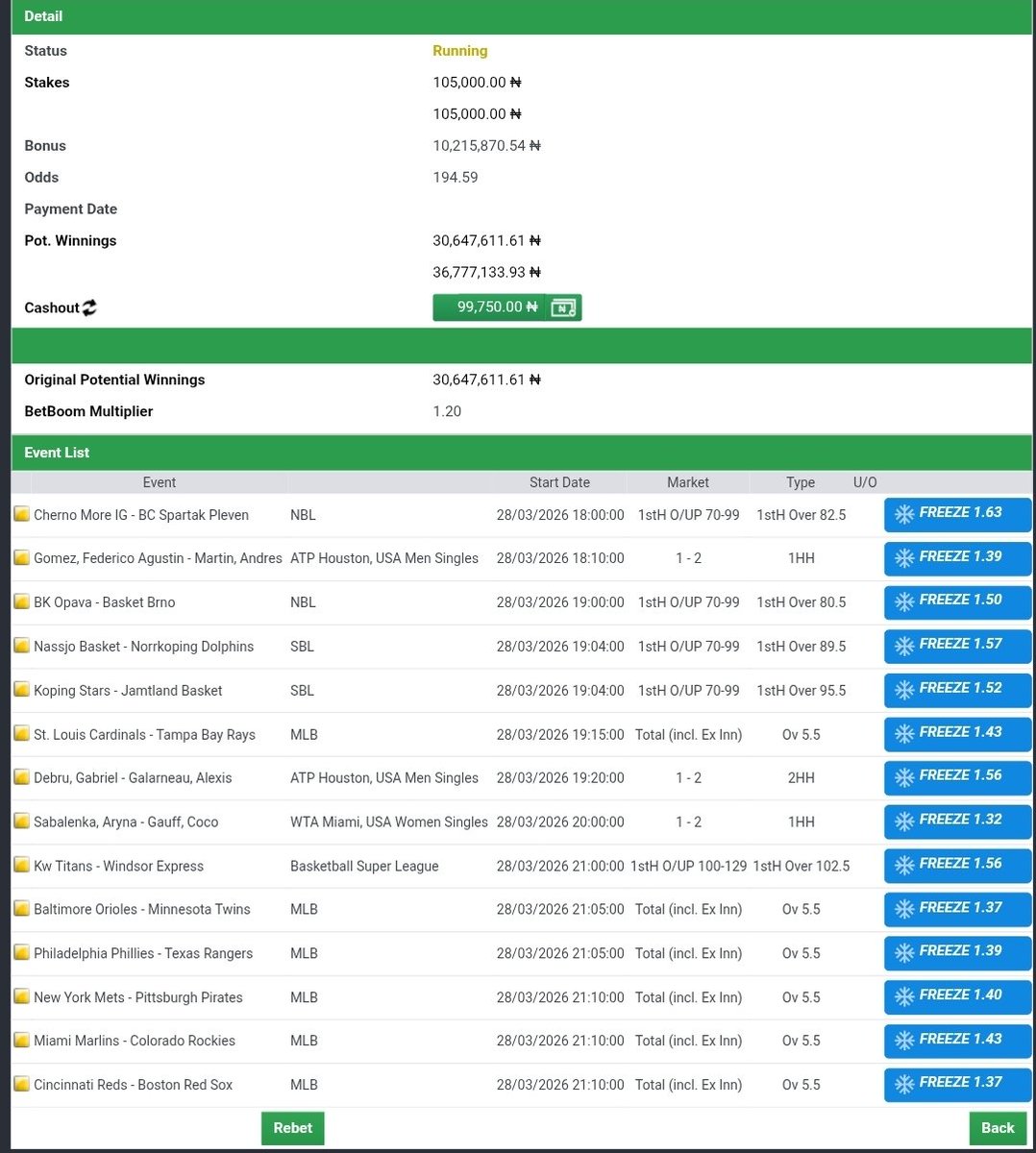Click the 99,750.00 cashout button
This screenshot has width=1036, height=1153.
[x=506, y=307]
